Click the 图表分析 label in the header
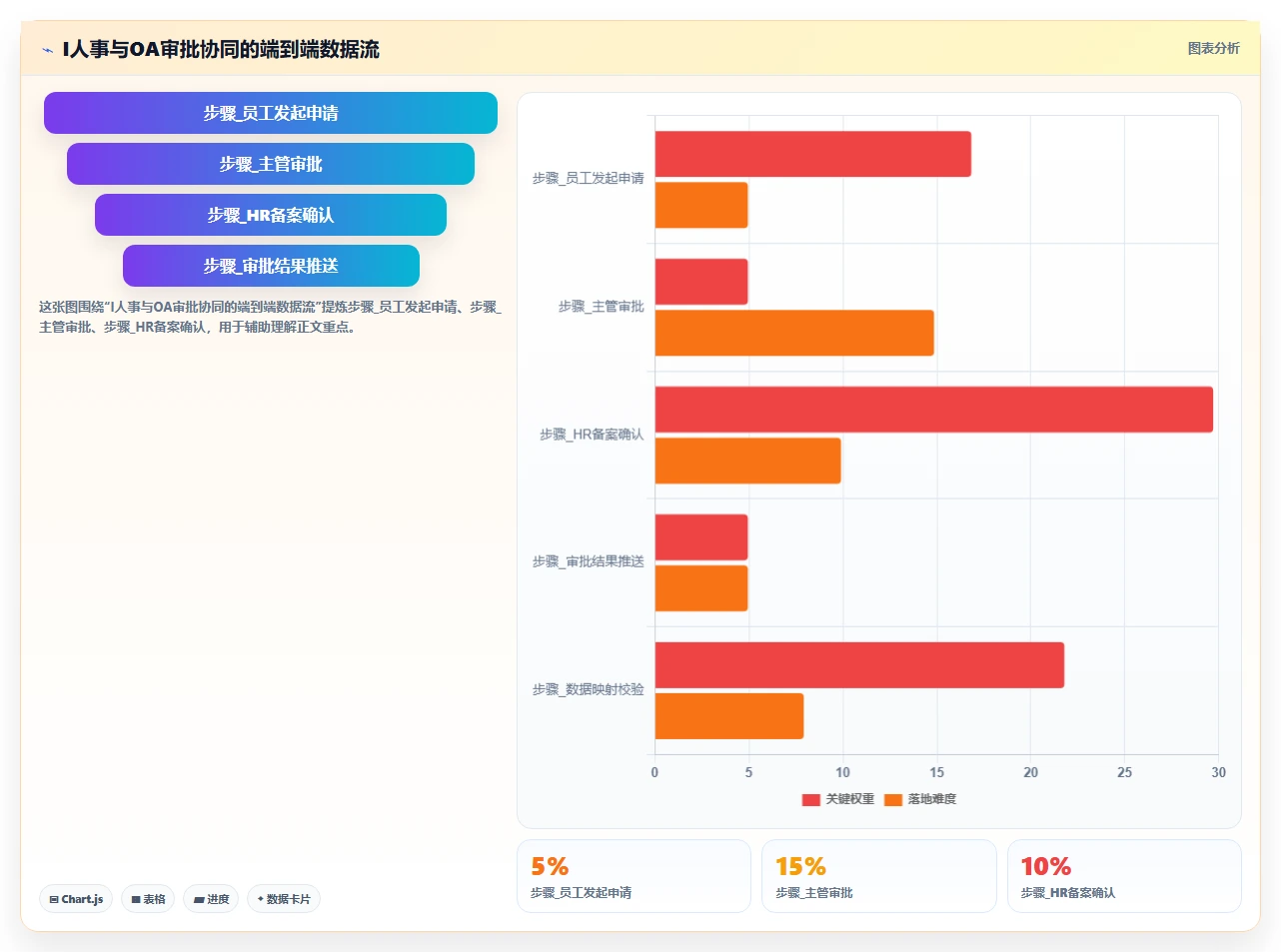The image size is (1281, 952). click(x=1213, y=48)
